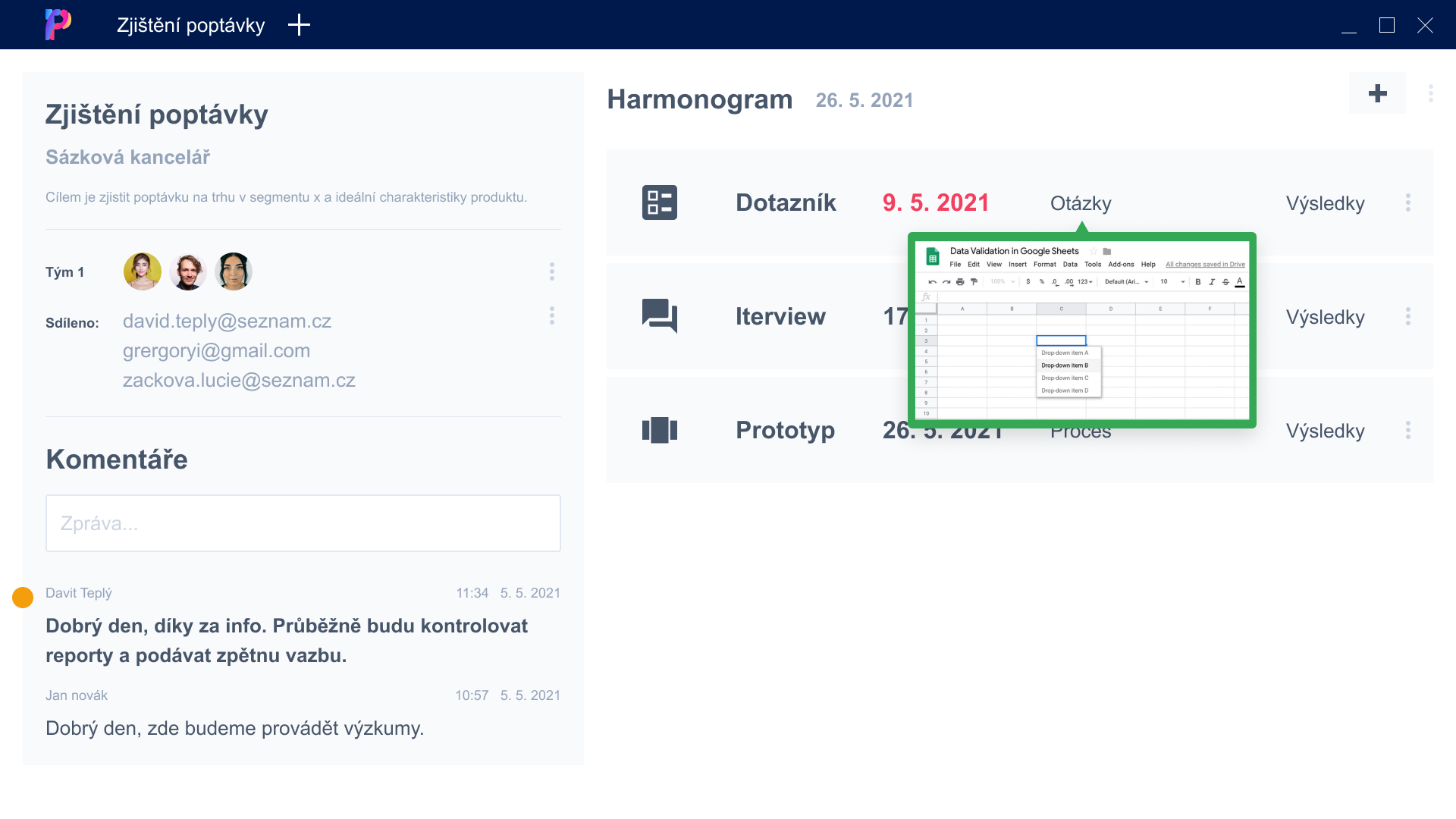The width and height of the screenshot is (1456, 819).
Task: Open Dotazník row three-dot menu
Action: click(x=1407, y=202)
